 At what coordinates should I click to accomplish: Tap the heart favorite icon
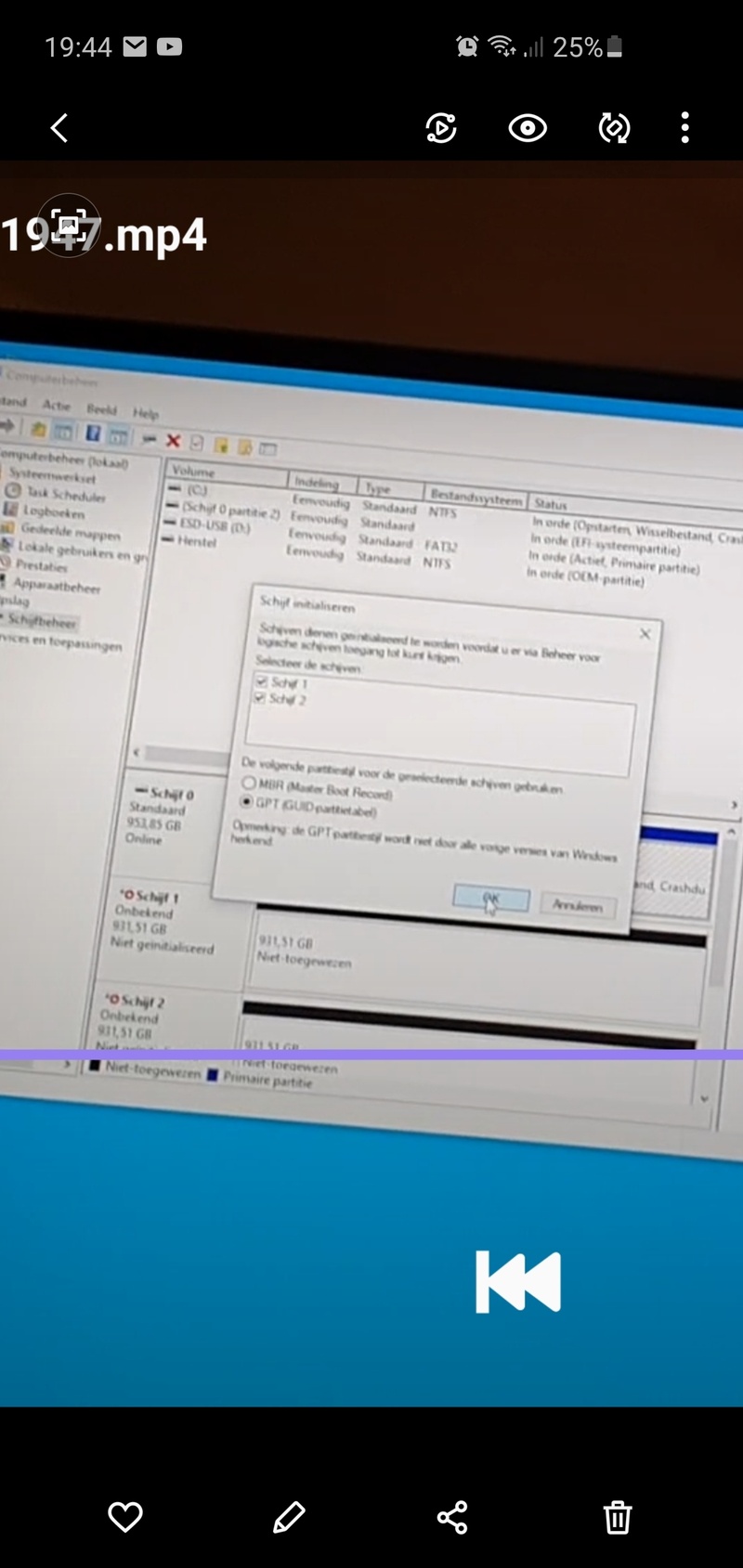(x=125, y=1517)
